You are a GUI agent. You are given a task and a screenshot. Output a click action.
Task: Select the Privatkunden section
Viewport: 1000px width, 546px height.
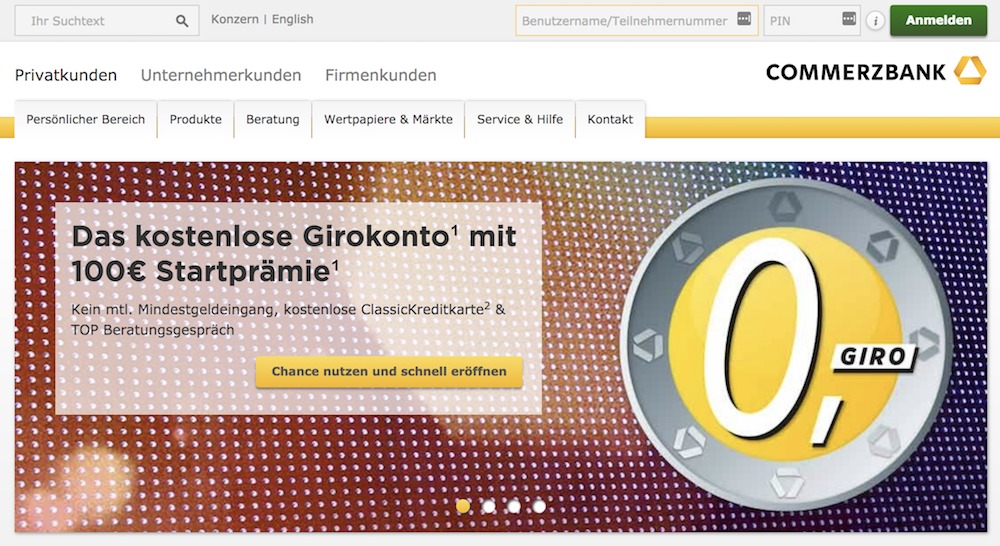[66, 75]
